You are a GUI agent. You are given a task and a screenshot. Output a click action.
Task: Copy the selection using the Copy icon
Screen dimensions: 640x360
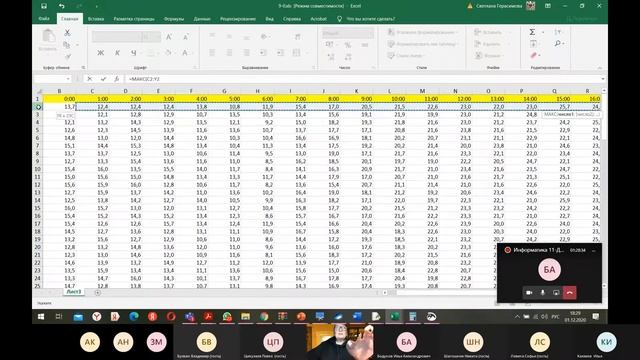pyautogui.click(x=67, y=44)
